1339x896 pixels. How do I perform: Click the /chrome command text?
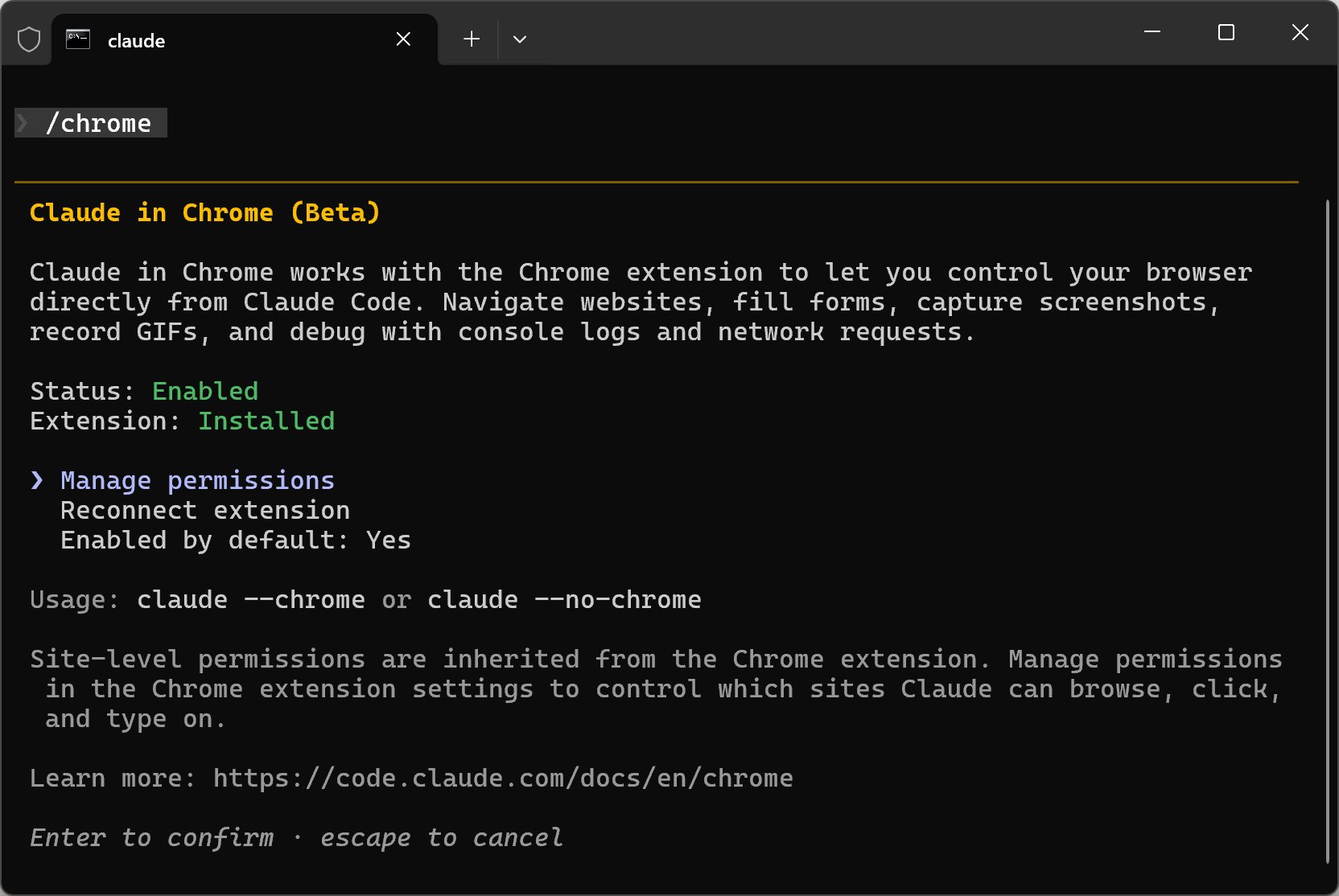[98, 123]
